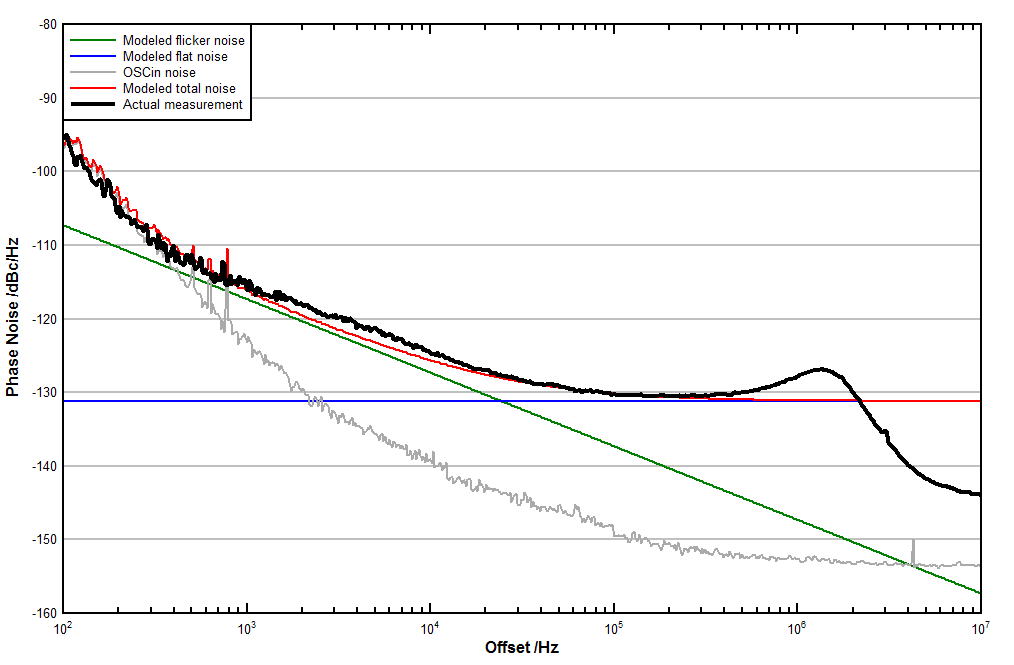Click the 10^4 x-axis tick label
Screen dimensions: 1014x665
click(x=430, y=628)
